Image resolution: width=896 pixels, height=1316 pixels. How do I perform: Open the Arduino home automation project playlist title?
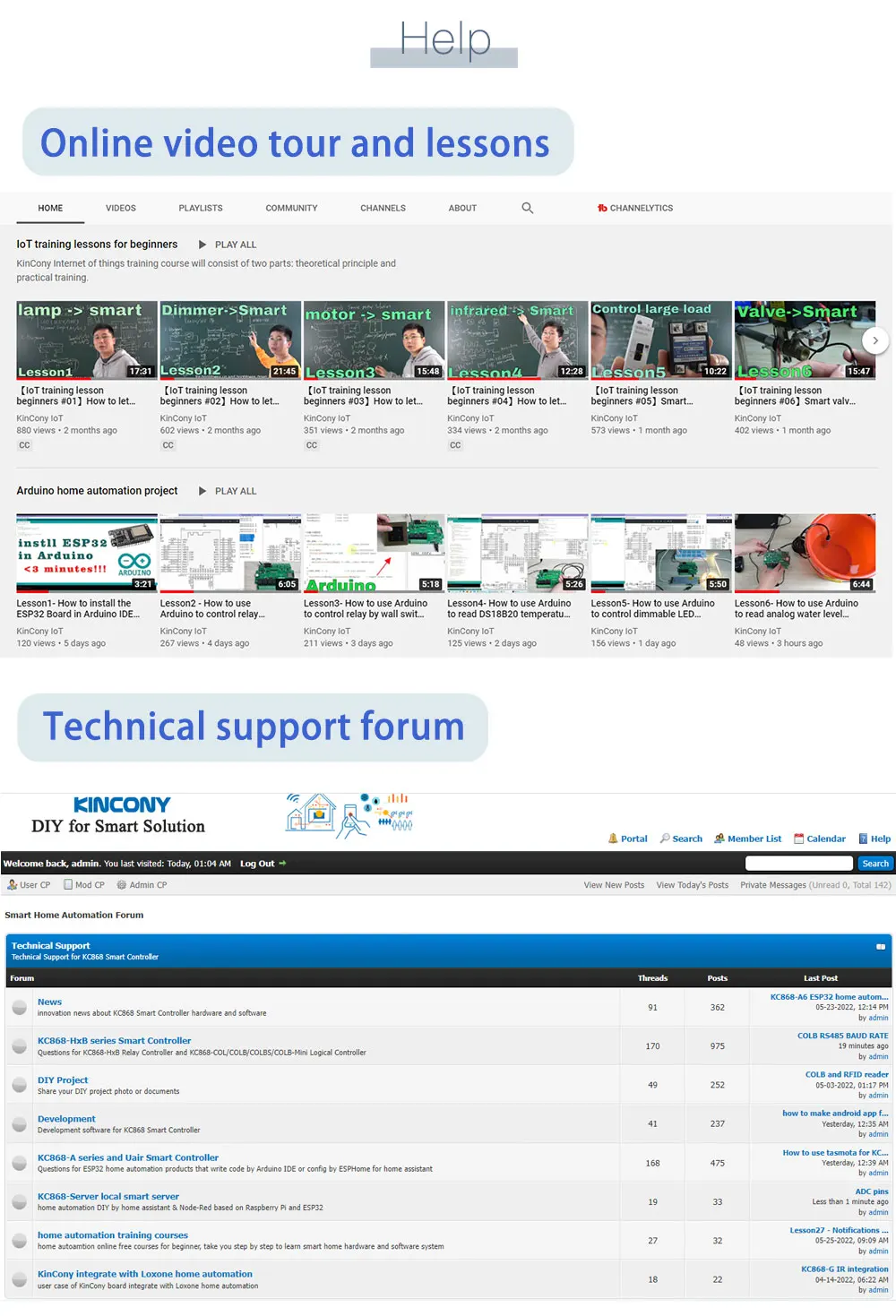tap(97, 491)
